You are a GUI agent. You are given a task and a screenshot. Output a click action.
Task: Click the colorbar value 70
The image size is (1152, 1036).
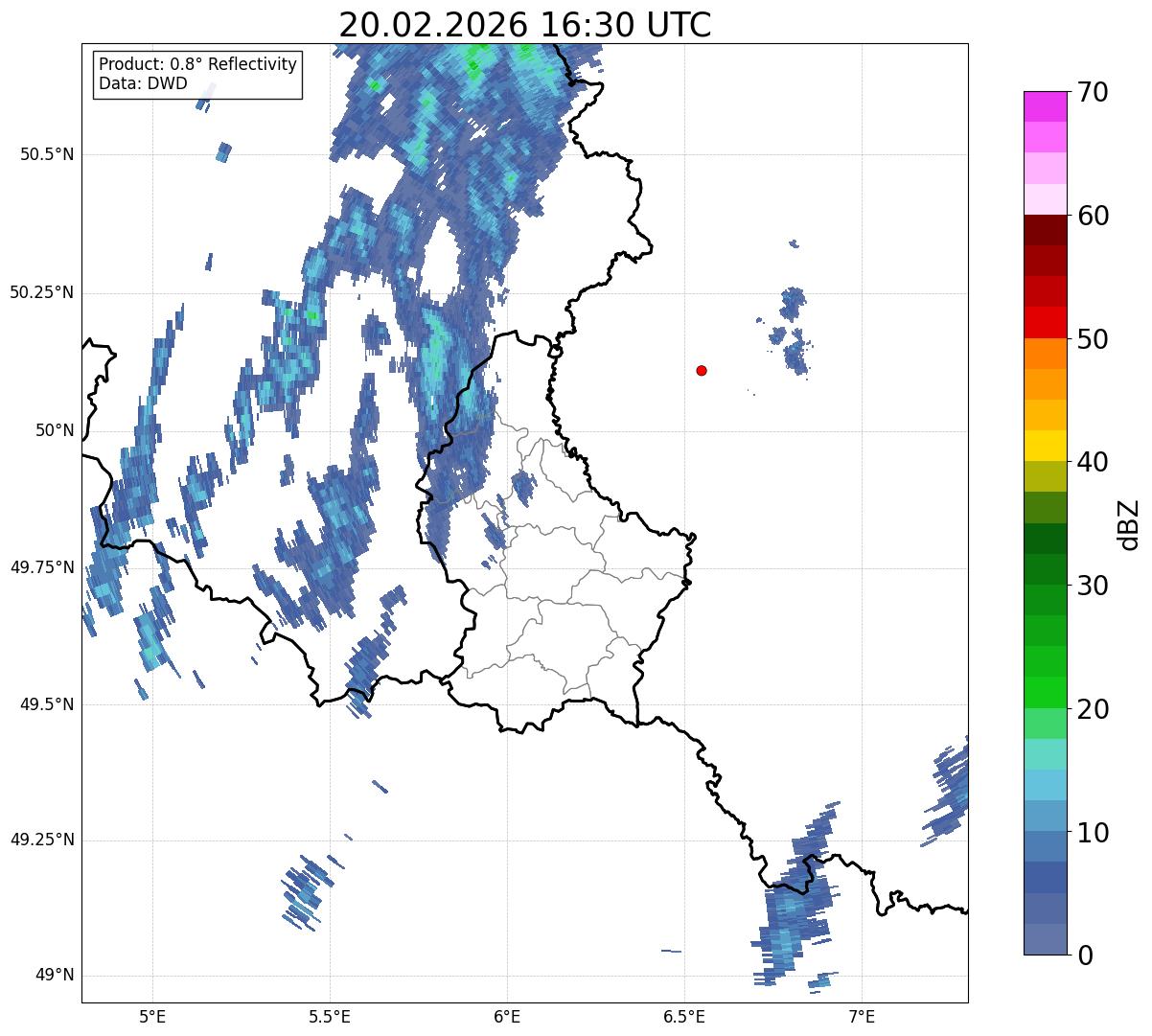(x=1093, y=92)
